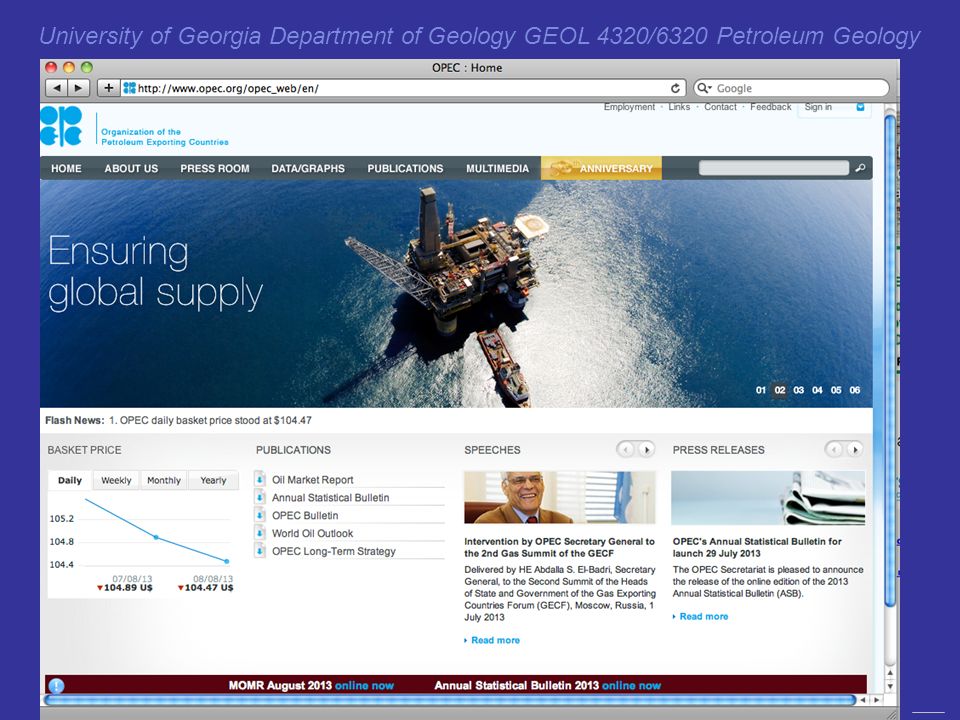Show previous item in Press Releases section
960x720 pixels.
tap(834, 450)
